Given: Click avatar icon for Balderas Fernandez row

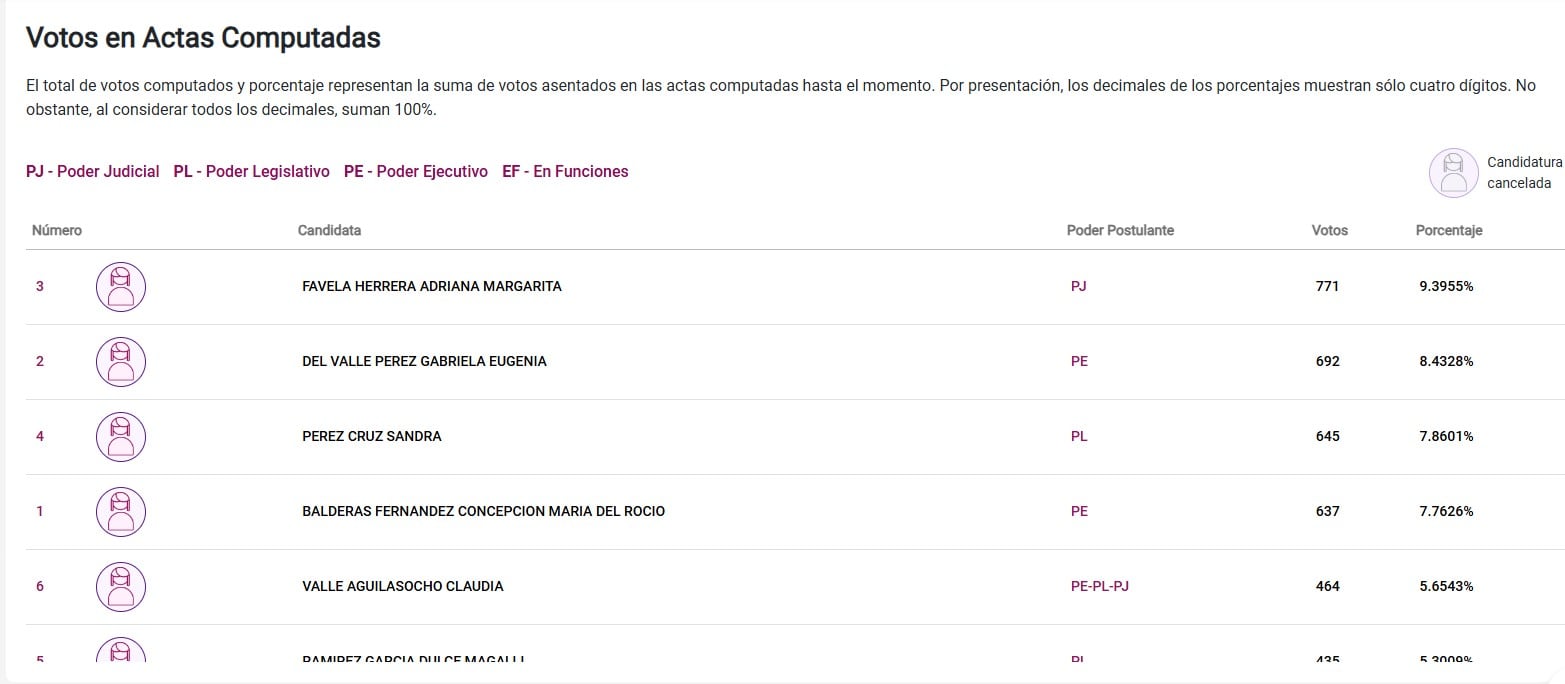Looking at the screenshot, I should pos(121,512).
